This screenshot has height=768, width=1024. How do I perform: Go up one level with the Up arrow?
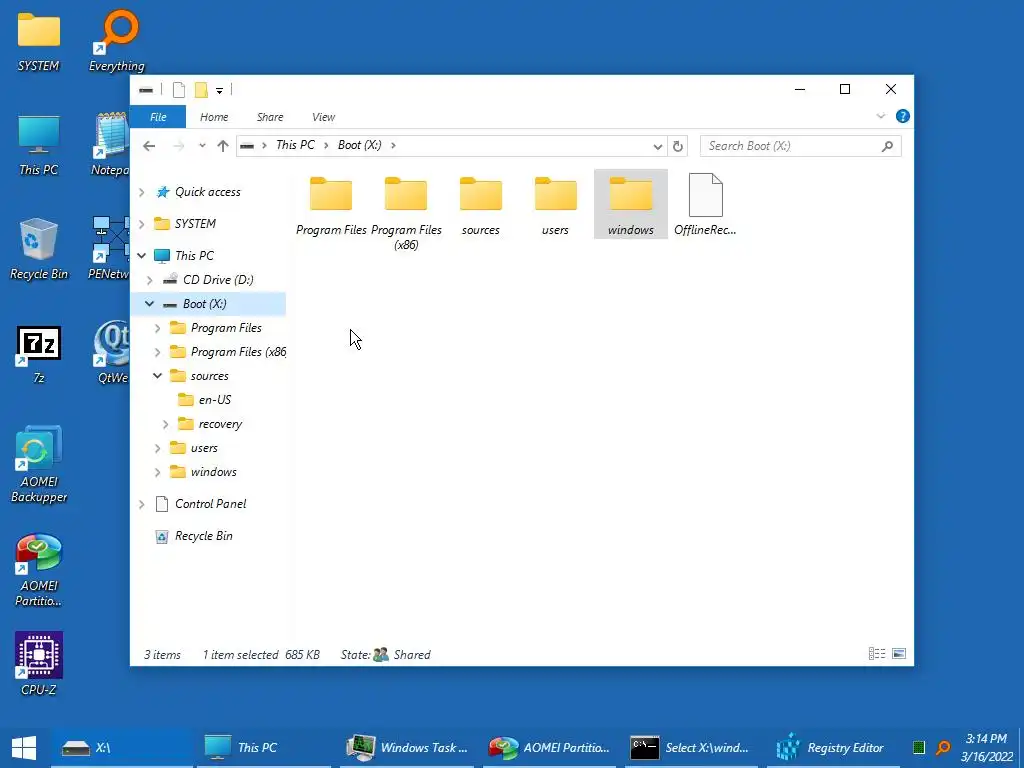point(223,146)
